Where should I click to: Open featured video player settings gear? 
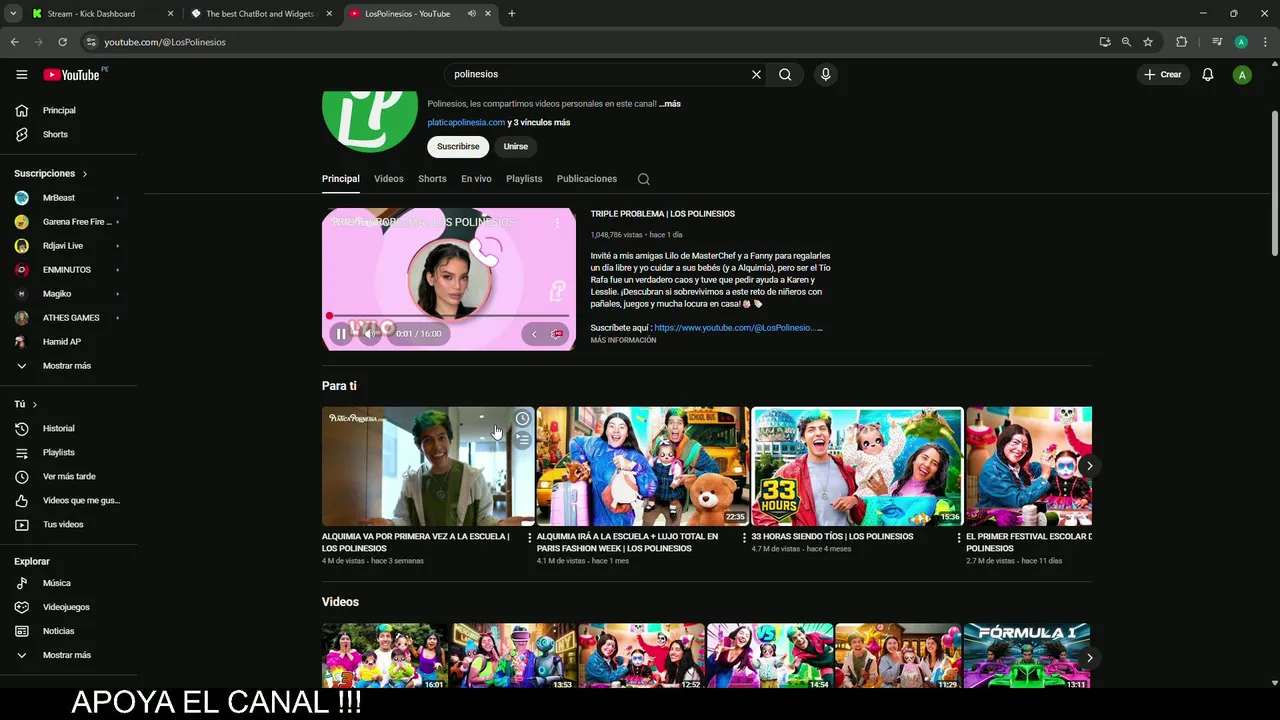pyautogui.click(x=557, y=334)
